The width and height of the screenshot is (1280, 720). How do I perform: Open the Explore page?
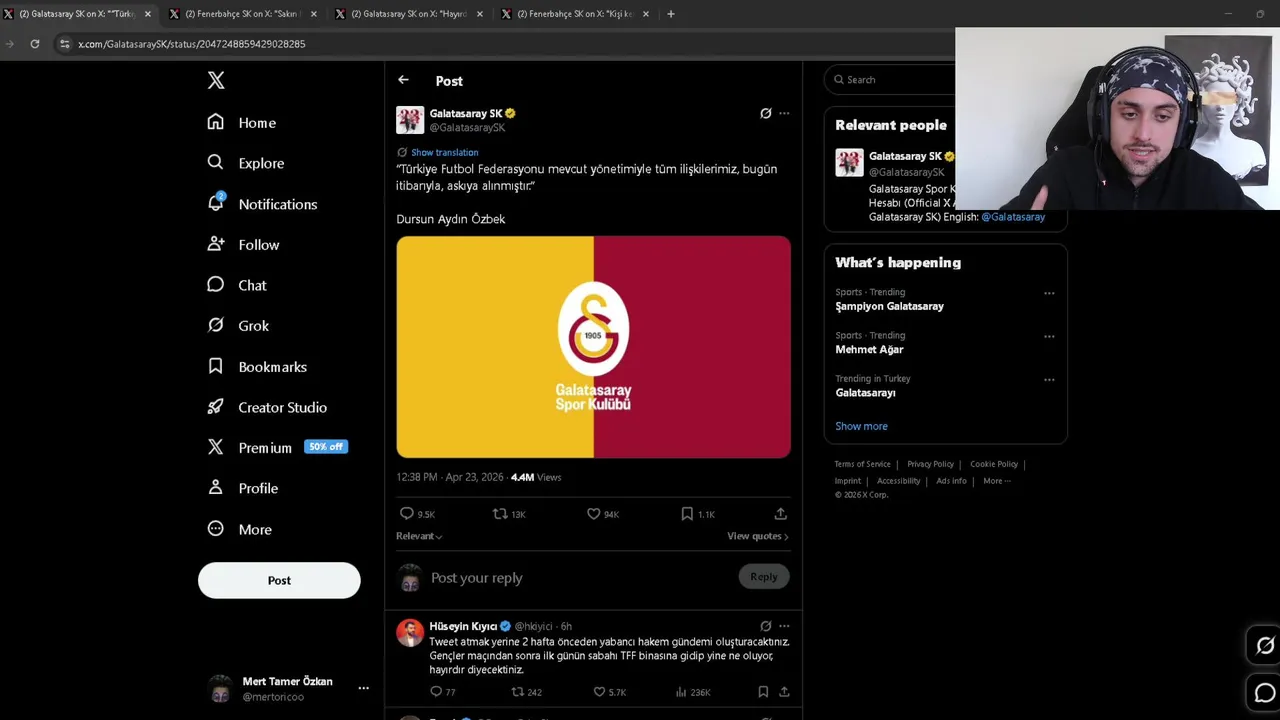click(245, 163)
